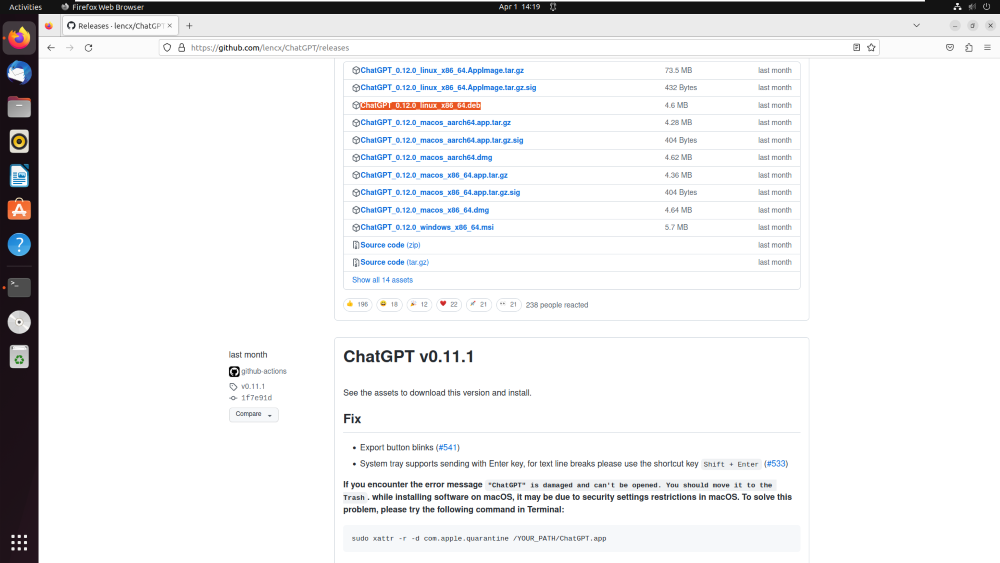Image resolution: width=1000 pixels, height=563 pixels.
Task: Open the Firefox Web Browser app menu
Action: (103, 7)
